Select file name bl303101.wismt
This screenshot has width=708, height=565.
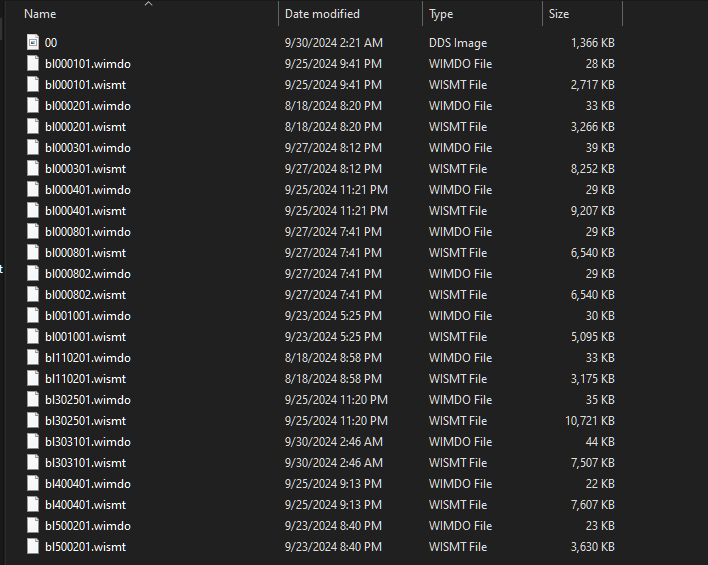(85, 463)
